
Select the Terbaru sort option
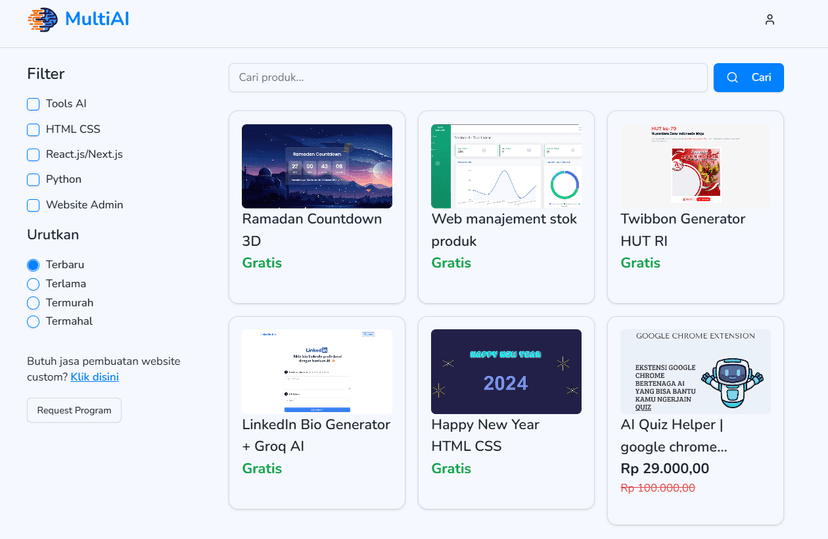pos(33,265)
